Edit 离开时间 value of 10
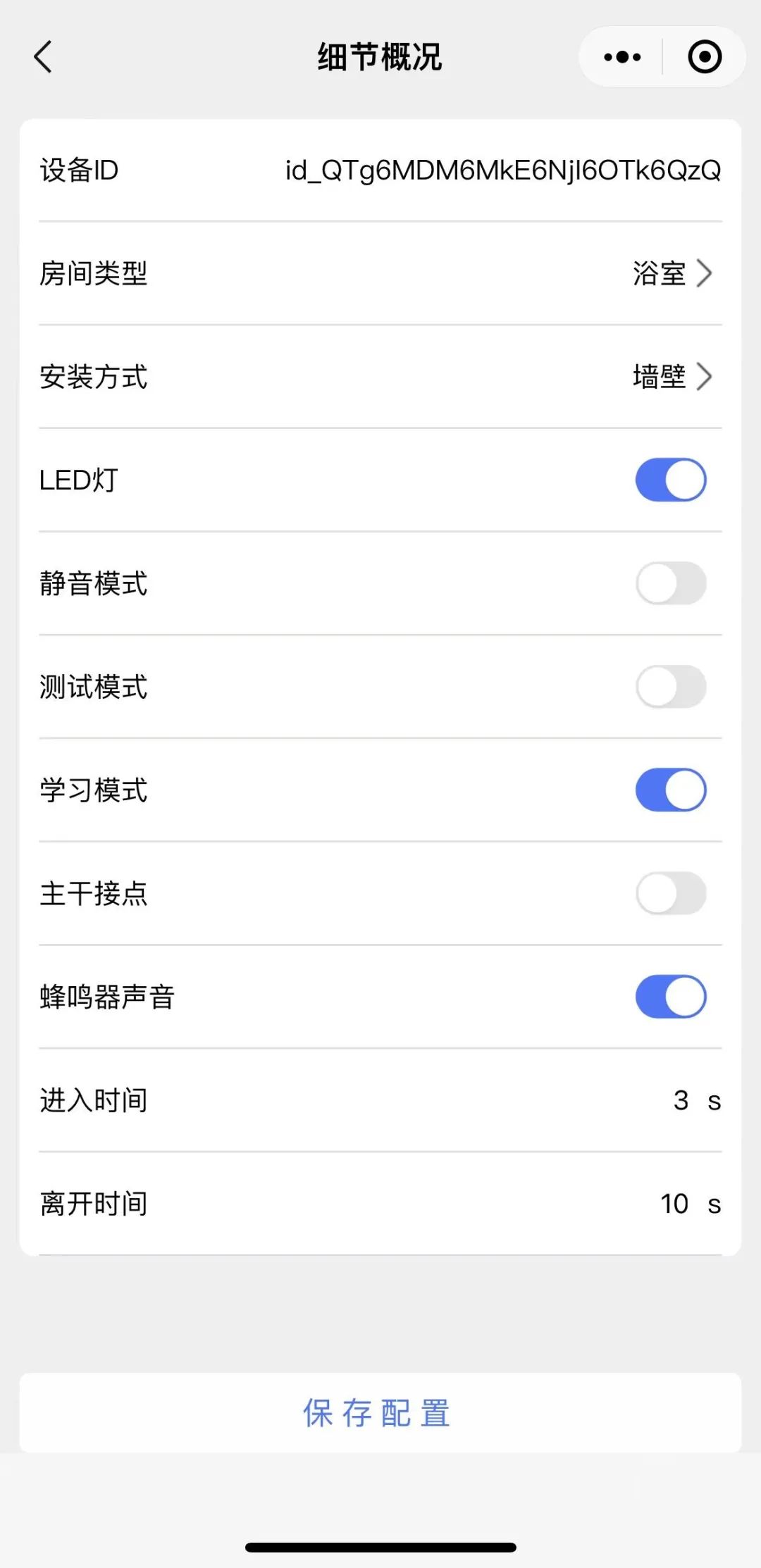Image resolution: width=761 pixels, height=1568 pixels. point(674,1204)
